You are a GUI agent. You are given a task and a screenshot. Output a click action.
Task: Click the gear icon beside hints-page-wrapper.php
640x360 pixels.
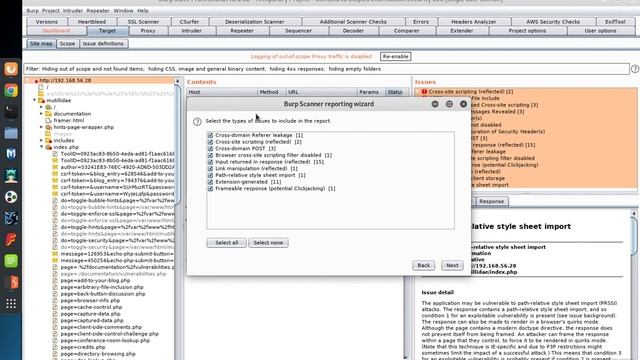point(48,127)
